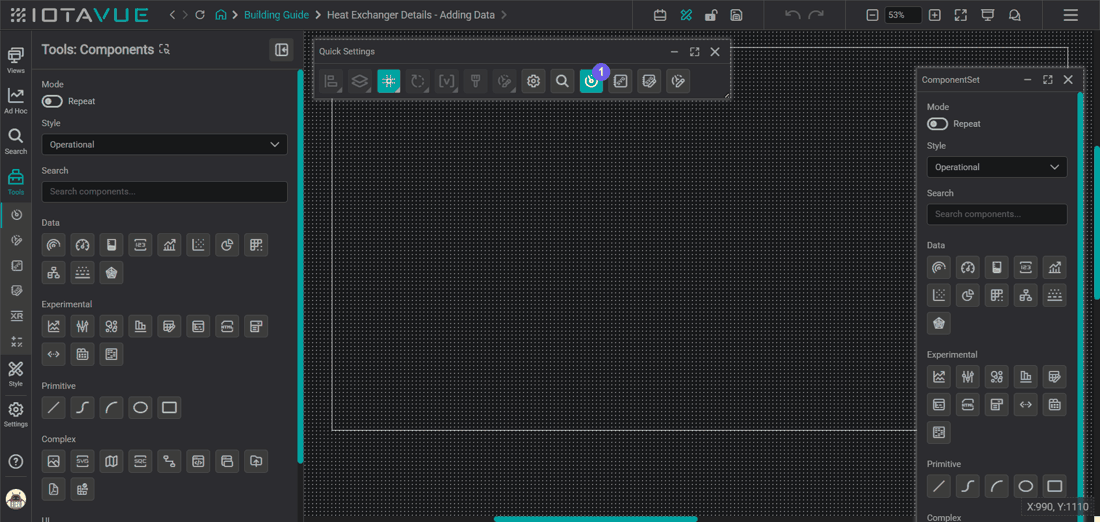
Task: Toggle Repeat mode in Tools Components
Action: [53, 101]
